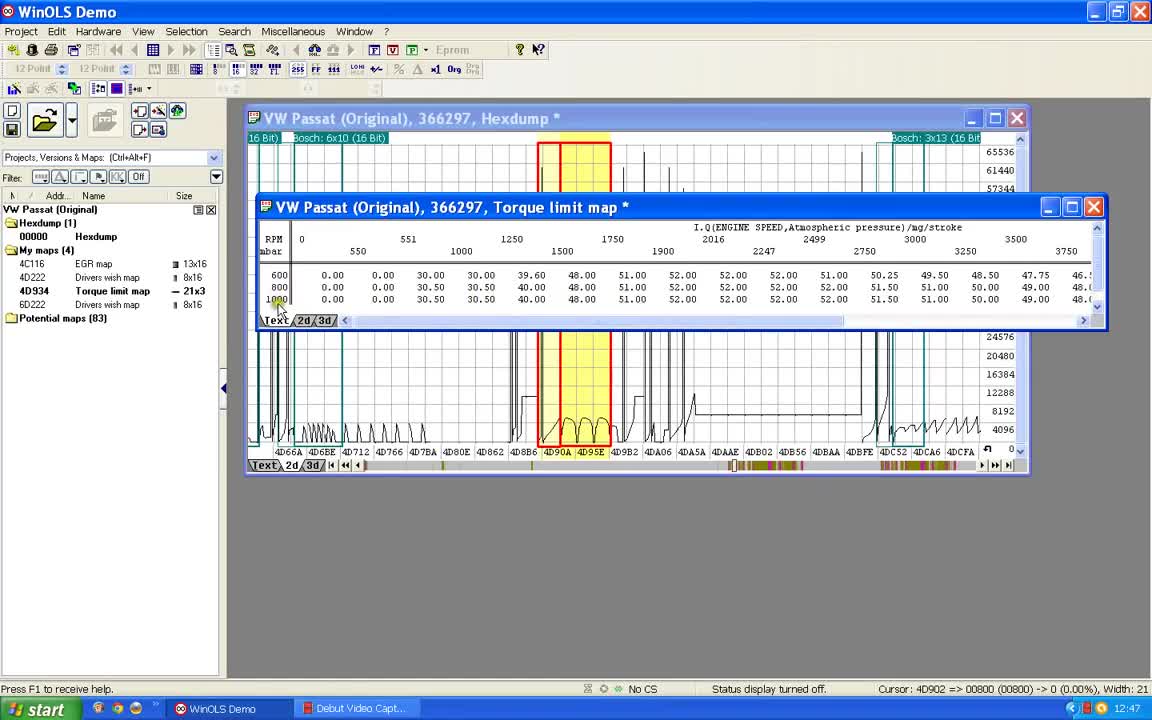Jump to next map with double-right arrow
The height and width of the screenshot is (720, 1152).
click(189, 50)
